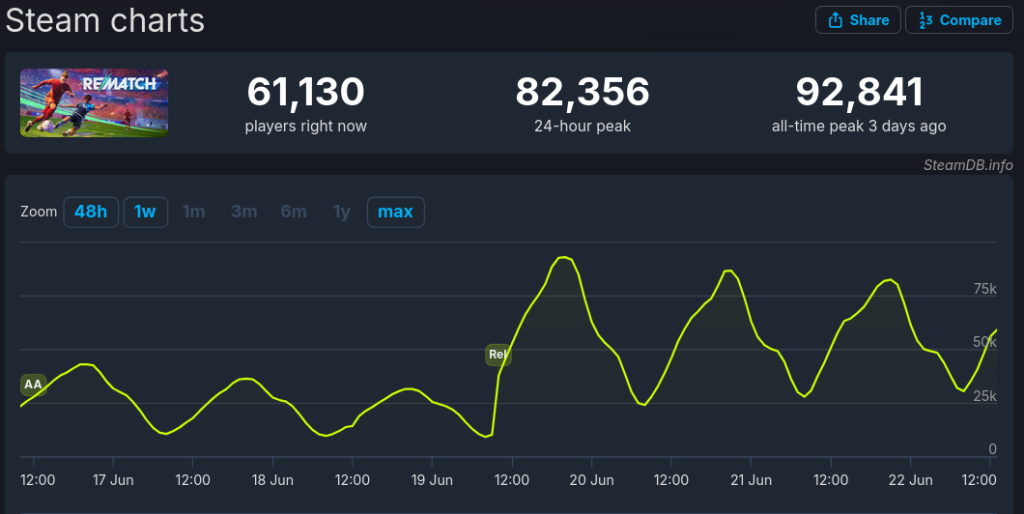Click the Rel release marker on chart
This screenshot has width=1024, height=514.
497,354
